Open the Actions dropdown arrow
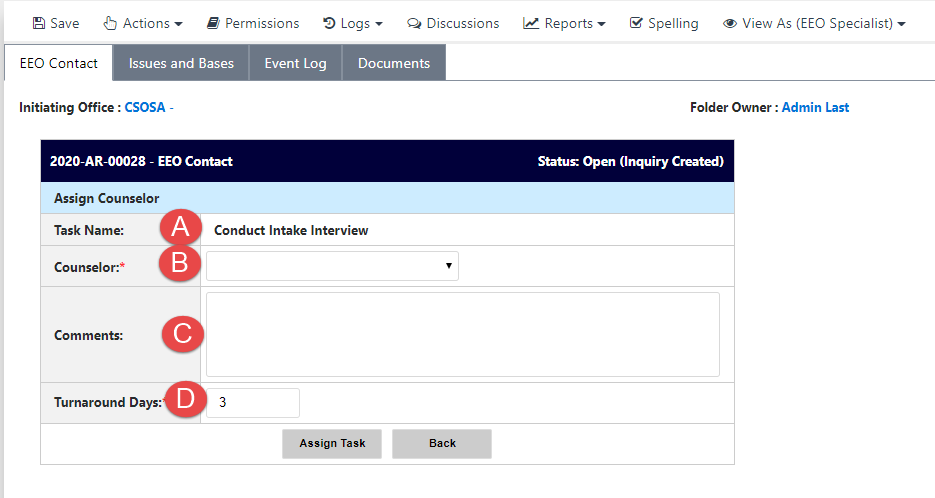 [x=178, y=24]
